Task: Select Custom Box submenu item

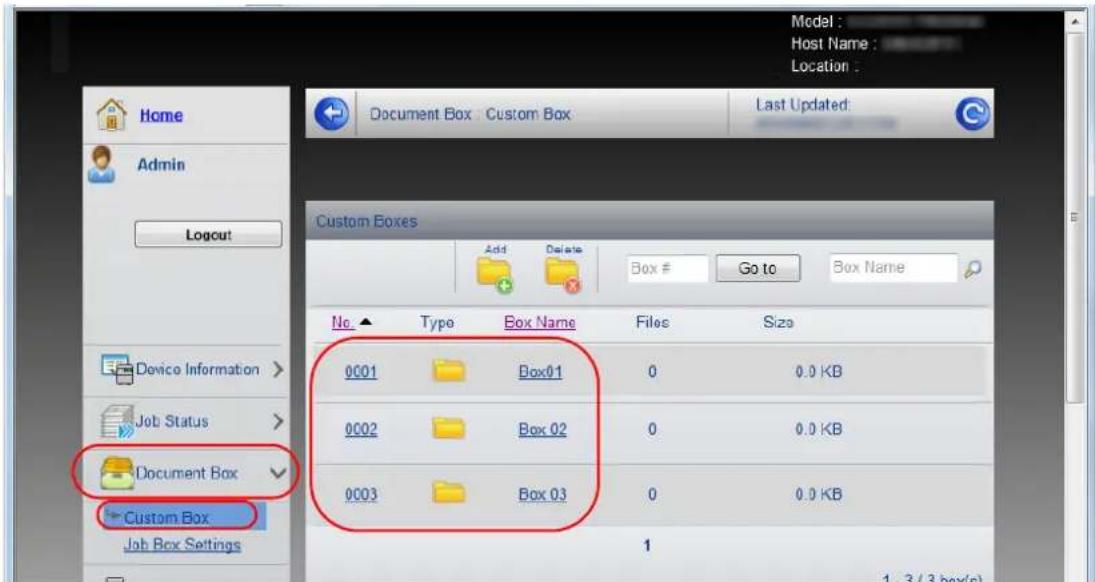Action: click(166, 518)
